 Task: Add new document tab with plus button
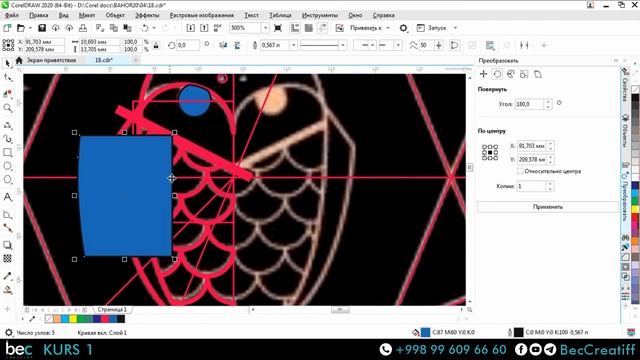tap(136, 60)
